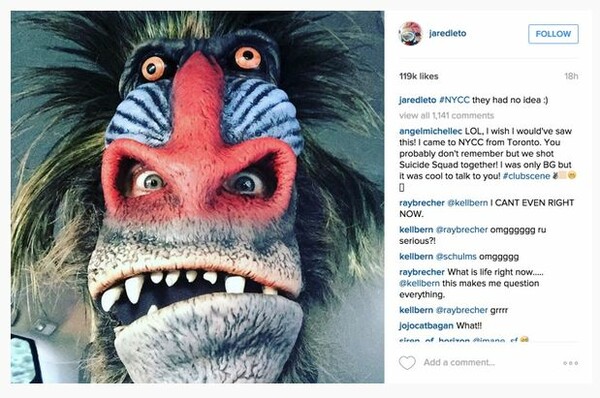
Task: Open raybrecher commenter on I CANT EVEN
Action: [422, 203]
